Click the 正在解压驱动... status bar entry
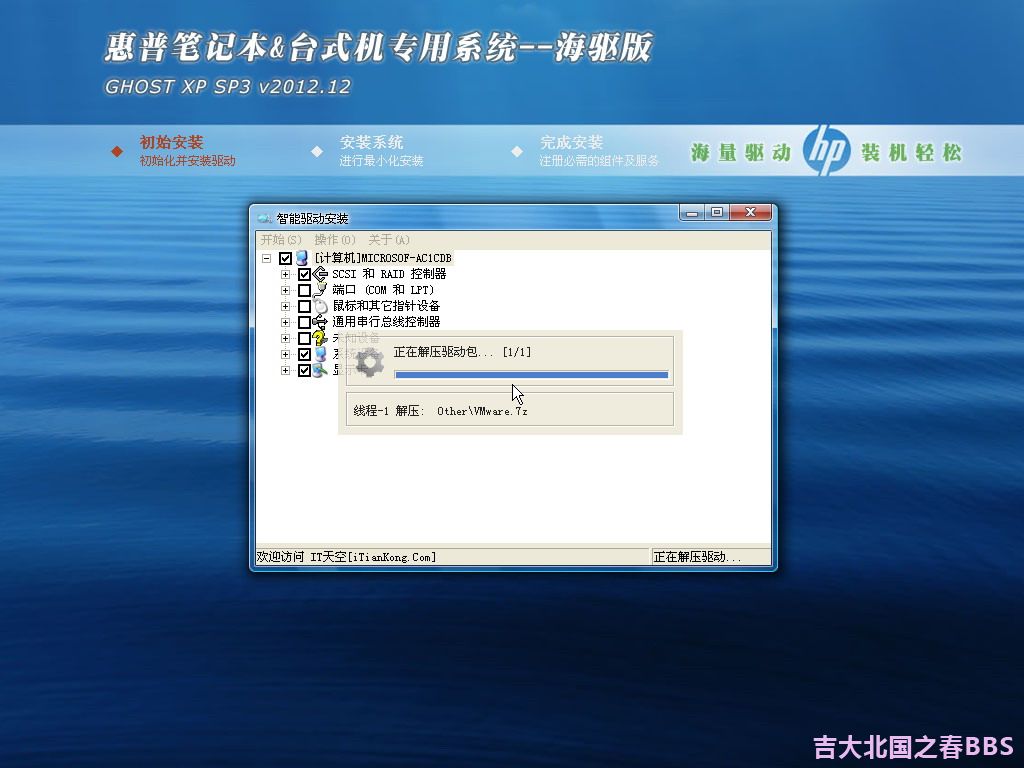This screenshot has height=768, width=1024. (697, 557)
